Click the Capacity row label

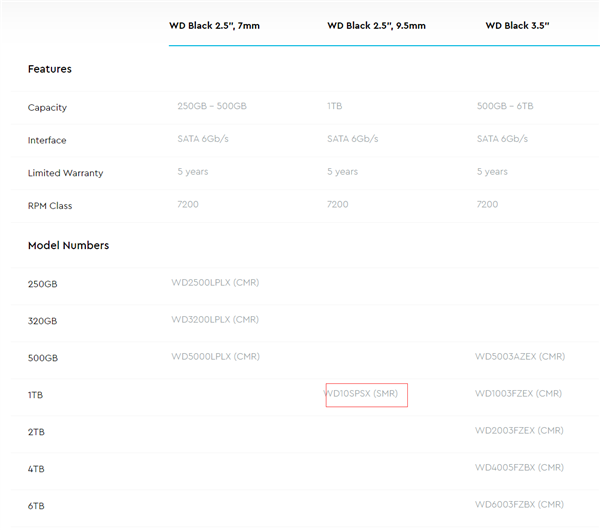[47, 107]
